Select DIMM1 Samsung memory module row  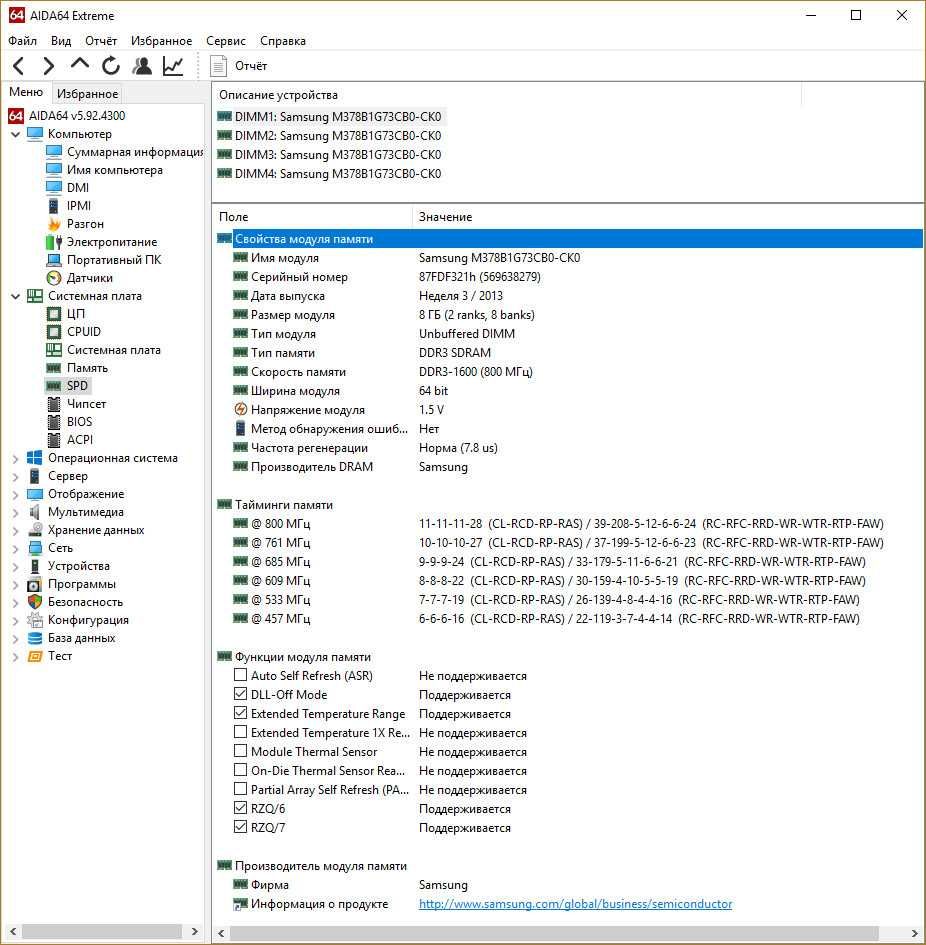click(x=338, y=117)
